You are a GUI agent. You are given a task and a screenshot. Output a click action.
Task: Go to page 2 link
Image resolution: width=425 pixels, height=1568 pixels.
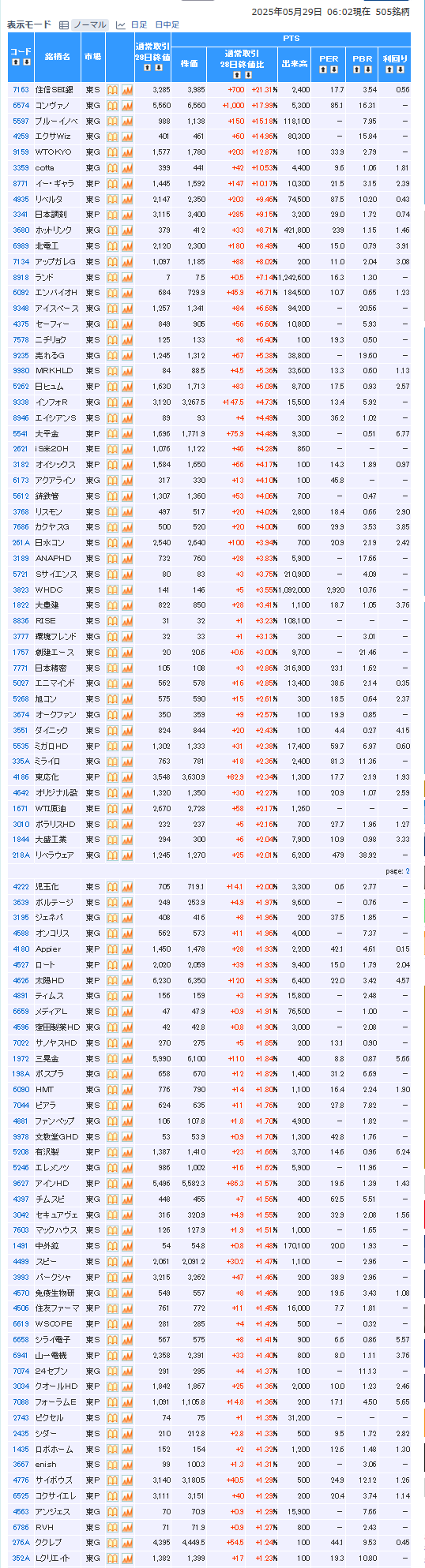pyautogui.click(x=408, y=871)
